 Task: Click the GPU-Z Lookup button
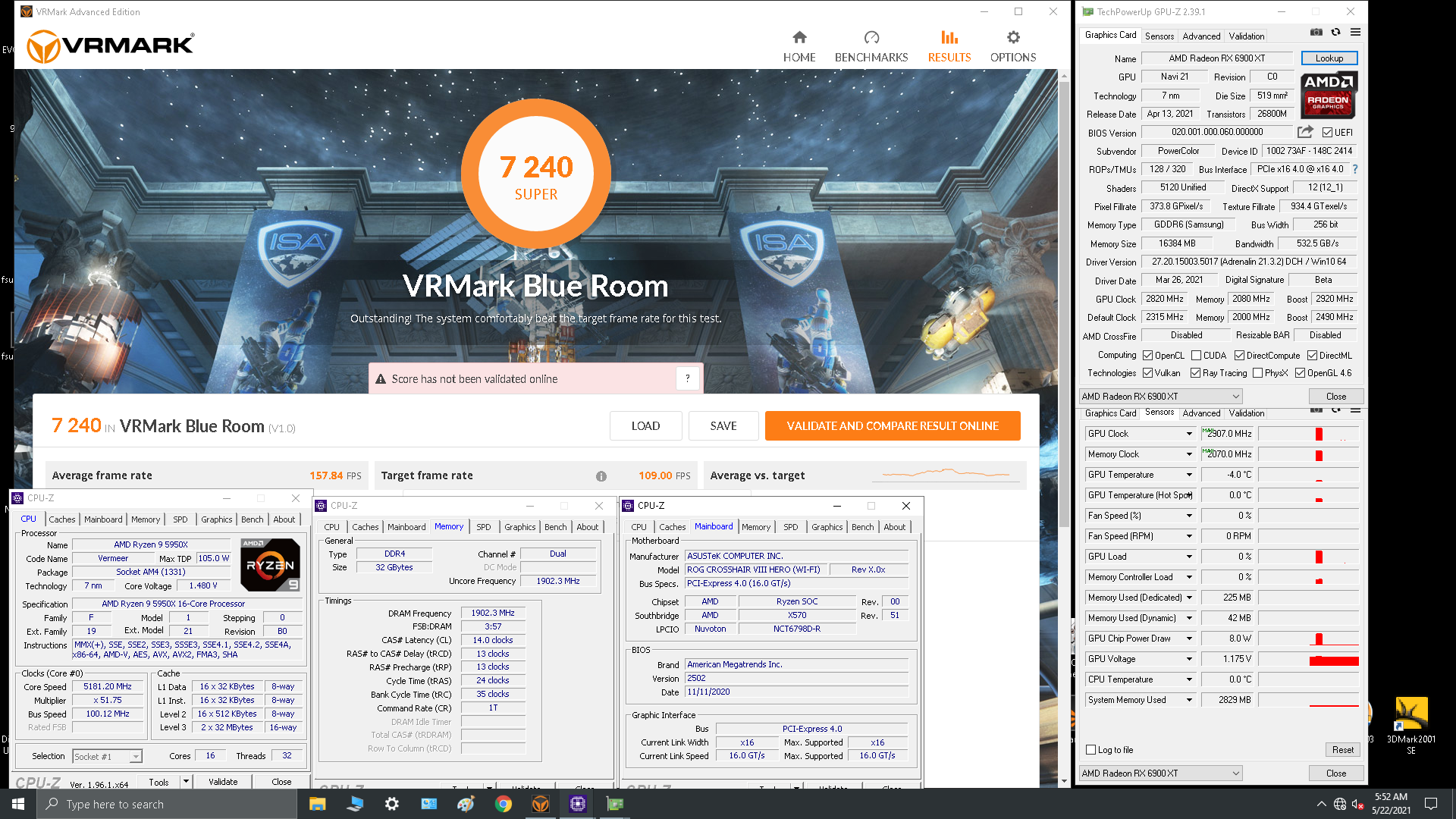click(x=1329, y=58)
